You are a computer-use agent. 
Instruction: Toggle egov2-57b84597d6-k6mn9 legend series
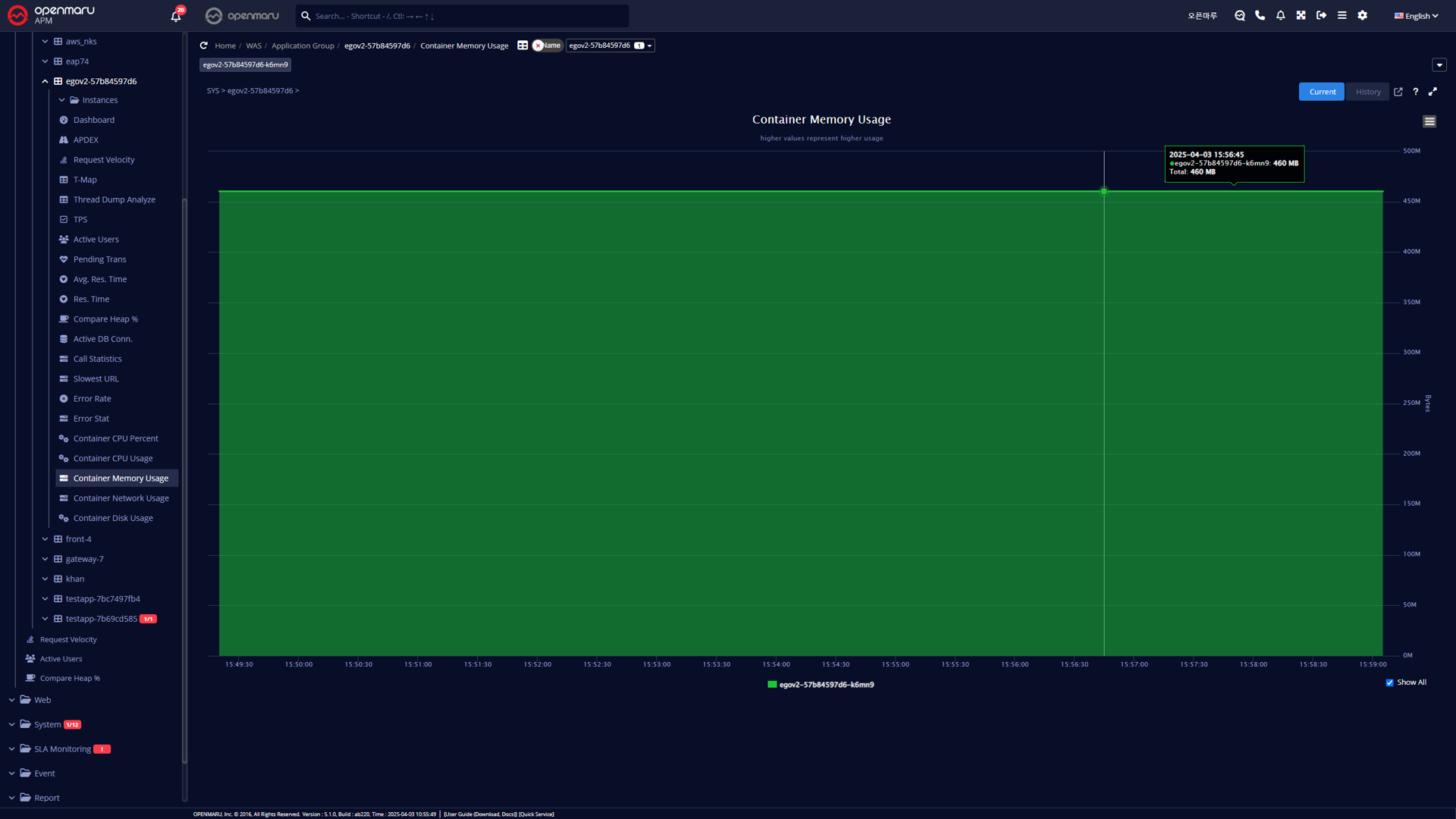pyautogui.click(x=821, y=685)
